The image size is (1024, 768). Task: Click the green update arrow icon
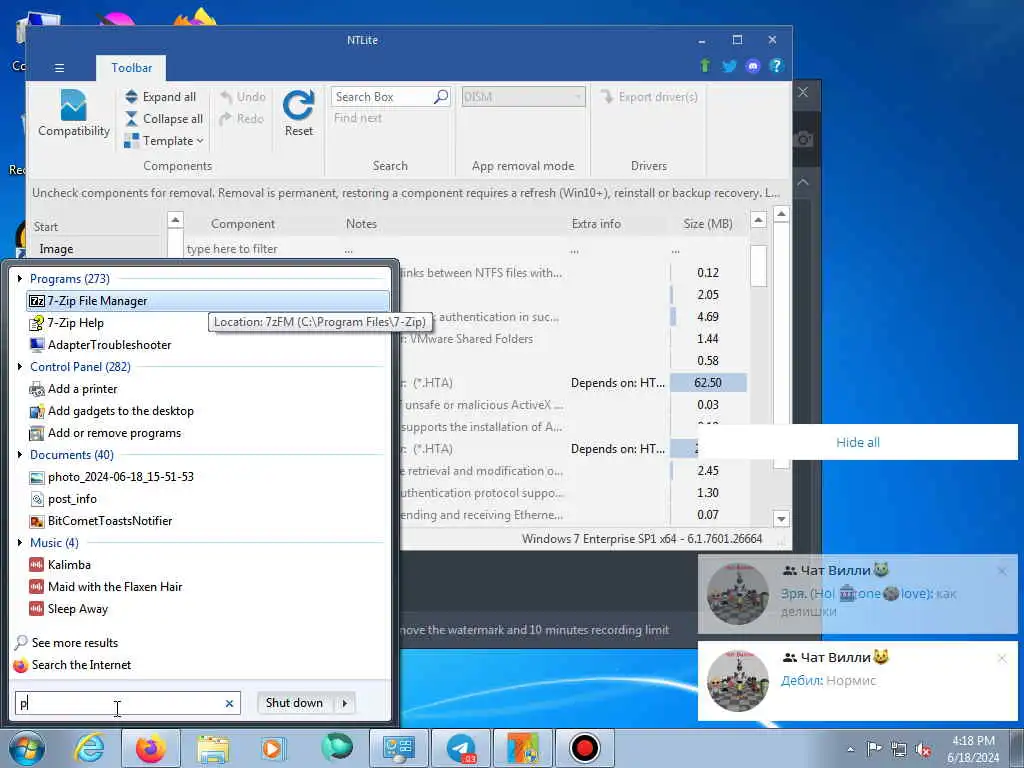(705, 65)
